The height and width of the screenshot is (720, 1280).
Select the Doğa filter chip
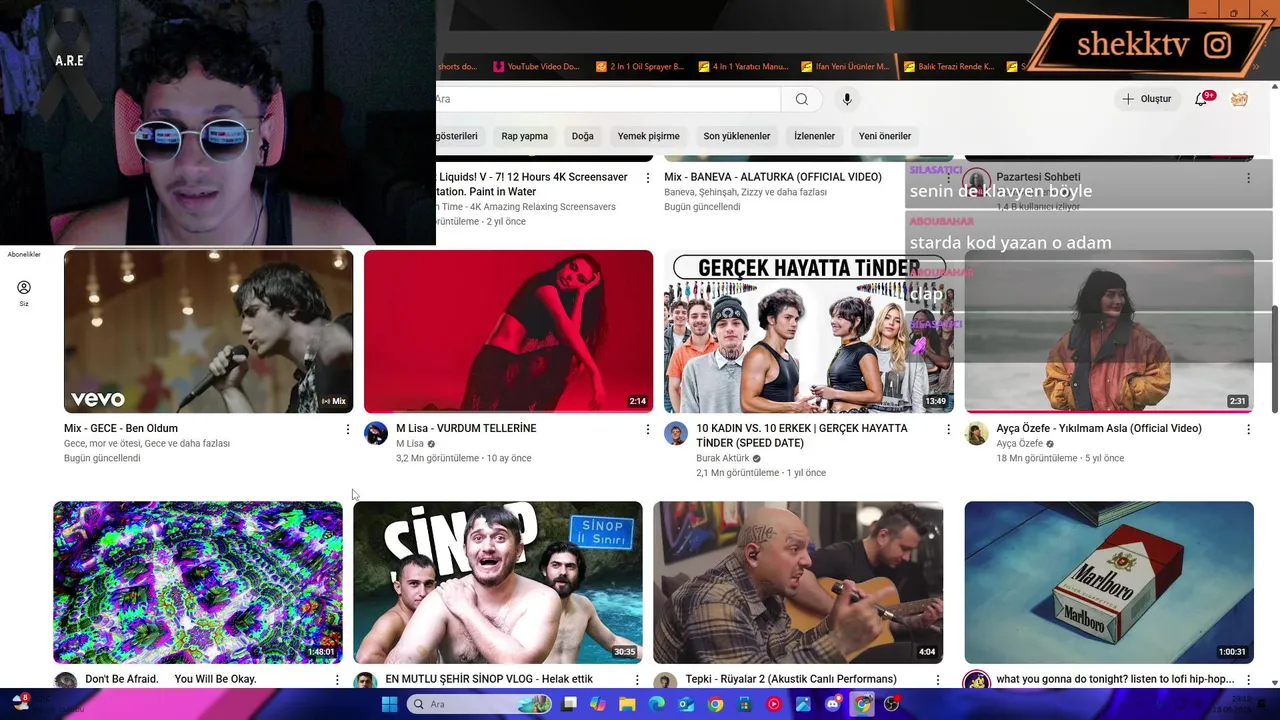tap(583, 136)
